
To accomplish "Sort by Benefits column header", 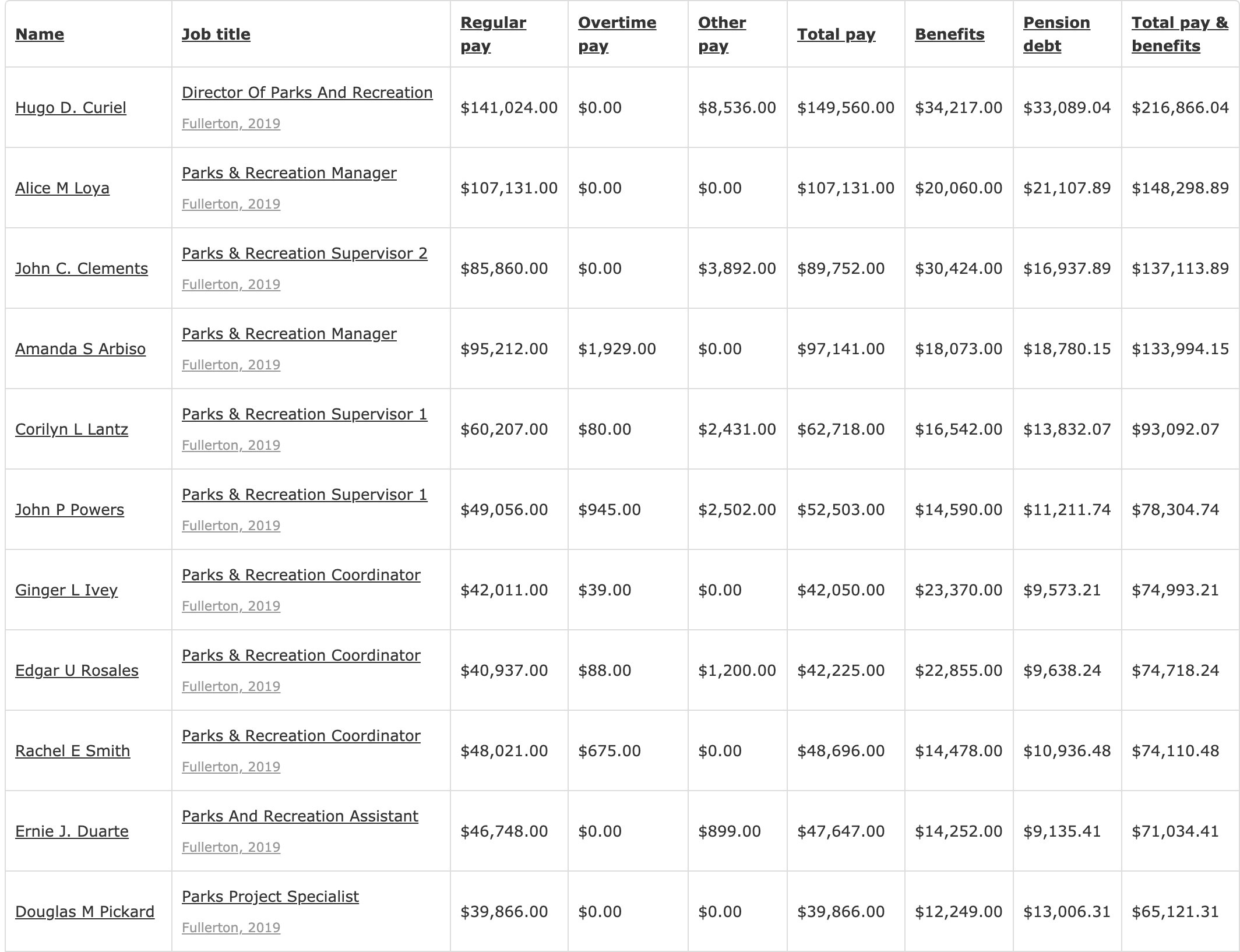I will [x=949, y=34].
